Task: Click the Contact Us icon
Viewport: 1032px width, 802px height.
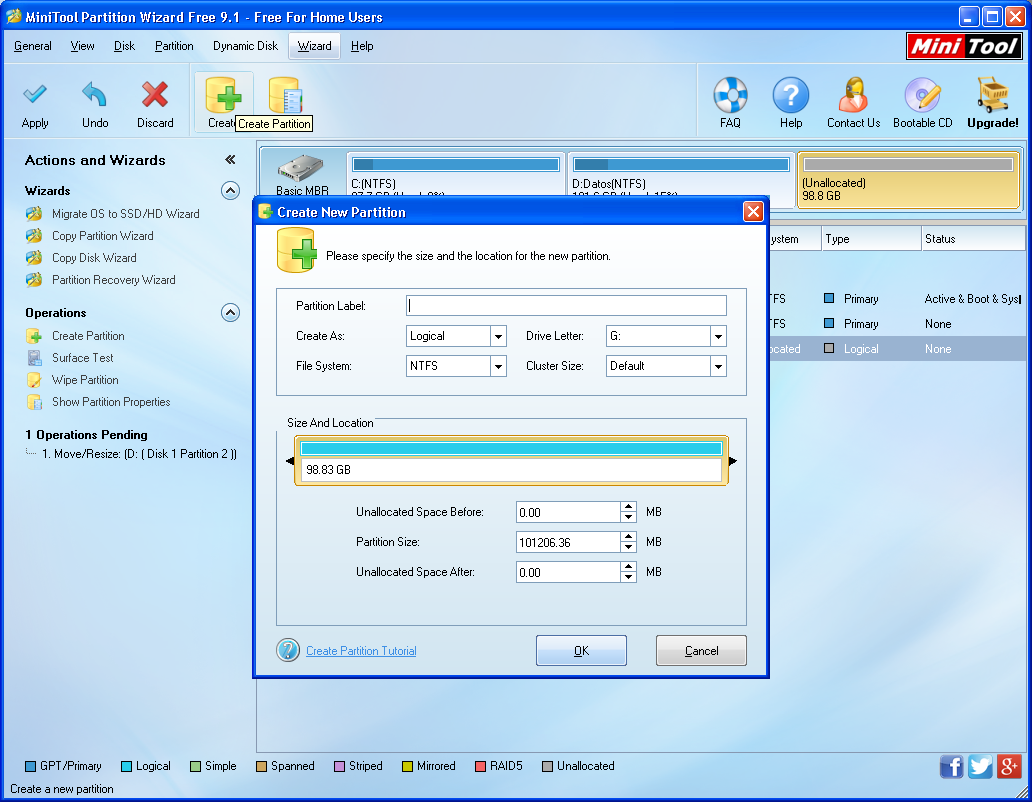Action: pyautogui.click(x=852, y=100)
